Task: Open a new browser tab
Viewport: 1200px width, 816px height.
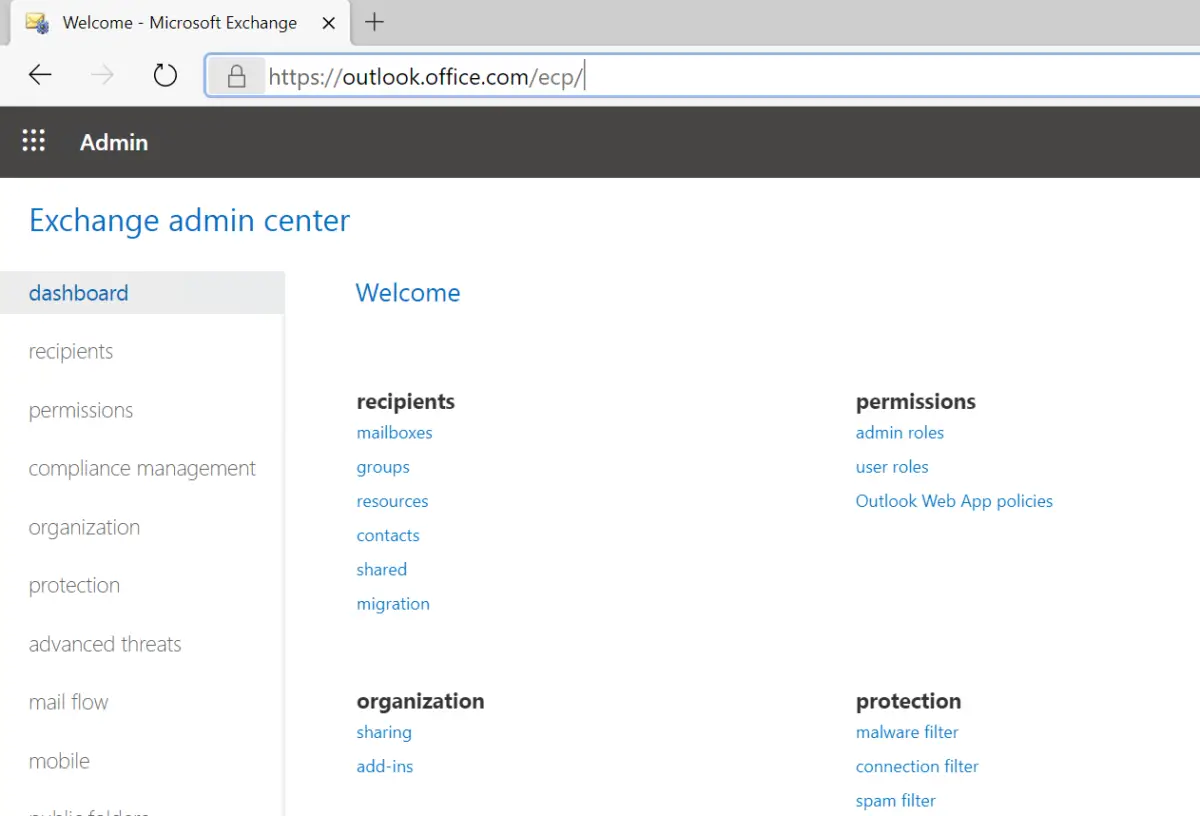Action: coord(374,21)
